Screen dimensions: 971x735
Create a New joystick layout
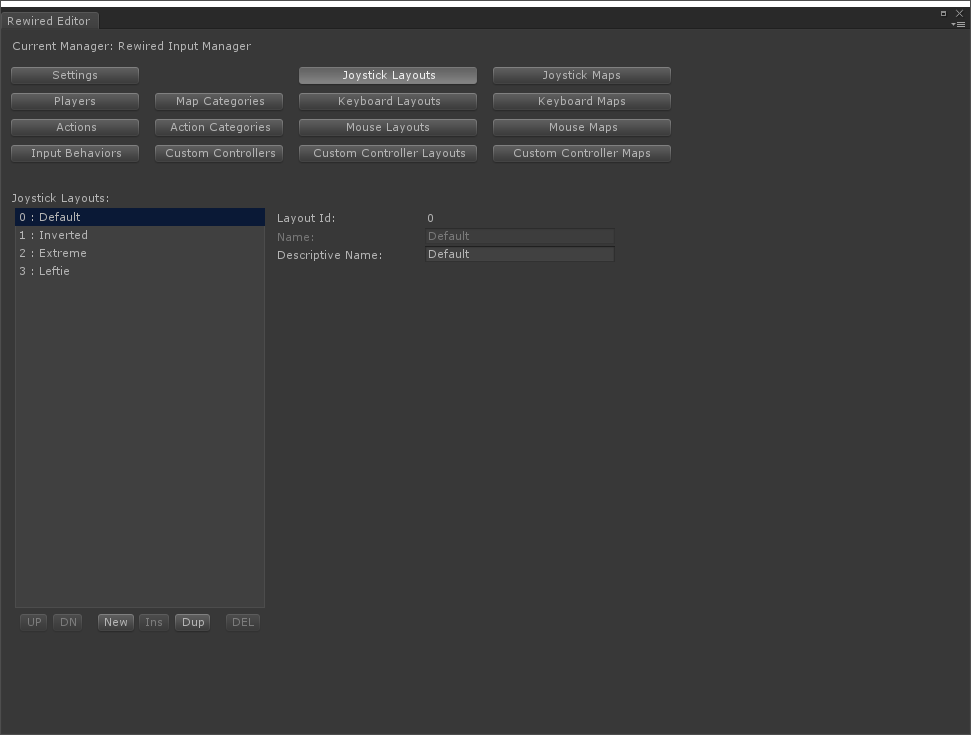point(116,622)
